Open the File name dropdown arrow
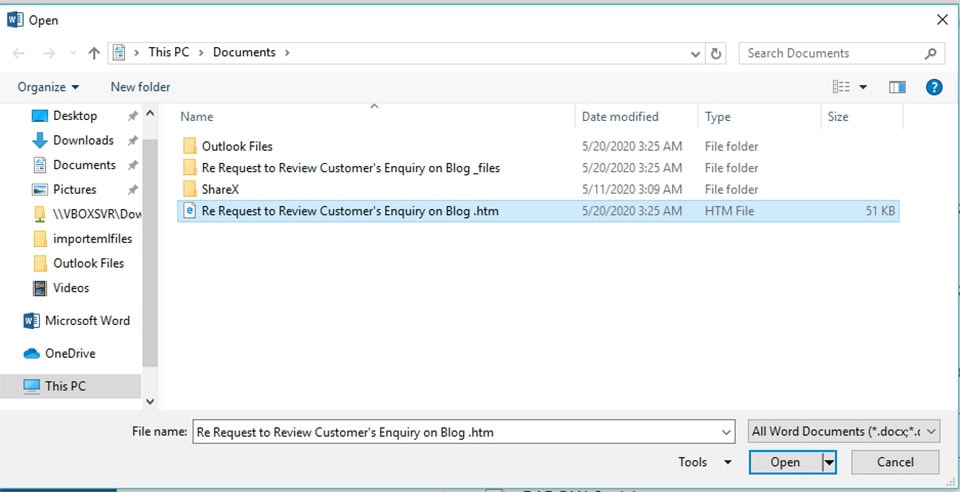This screenshot has height=492, width=960. point(727,432)
